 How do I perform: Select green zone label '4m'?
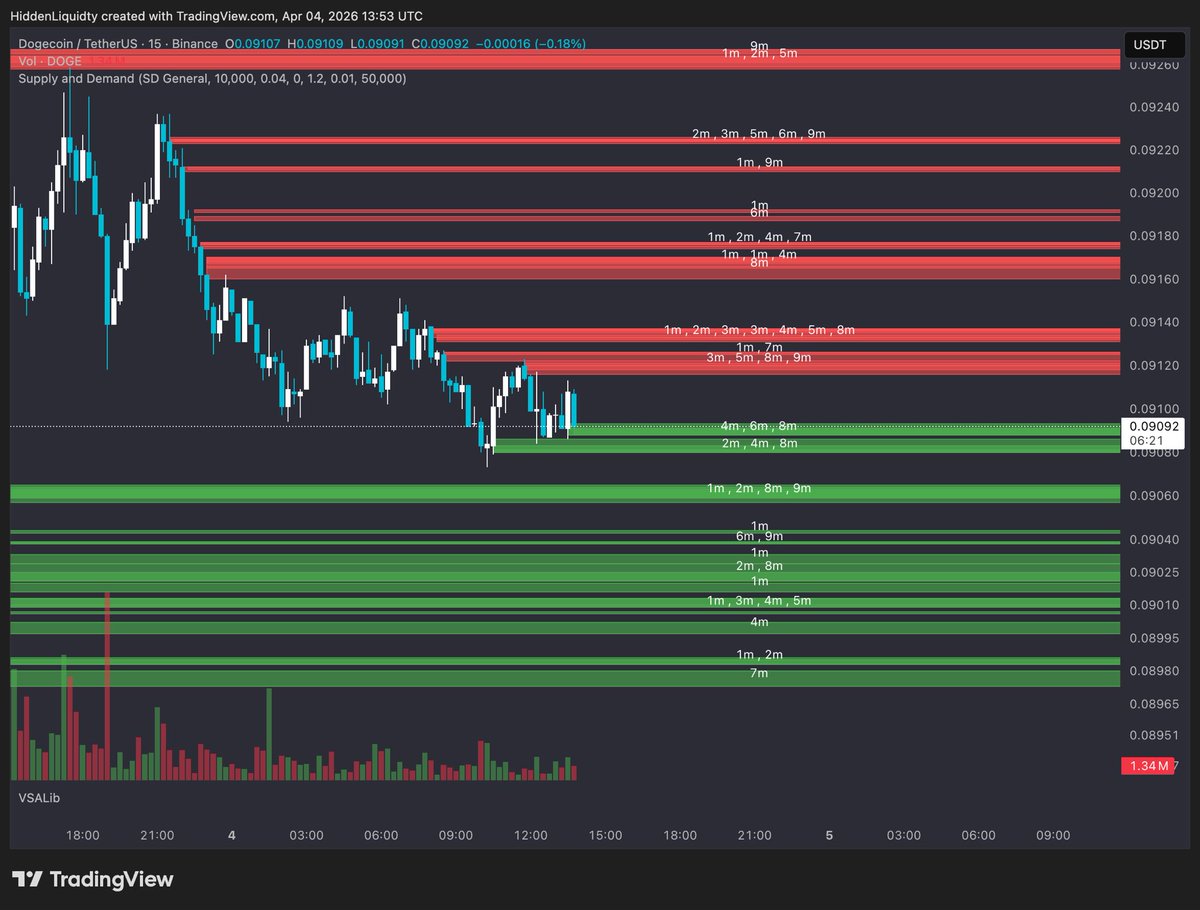(x=759, y=622)
